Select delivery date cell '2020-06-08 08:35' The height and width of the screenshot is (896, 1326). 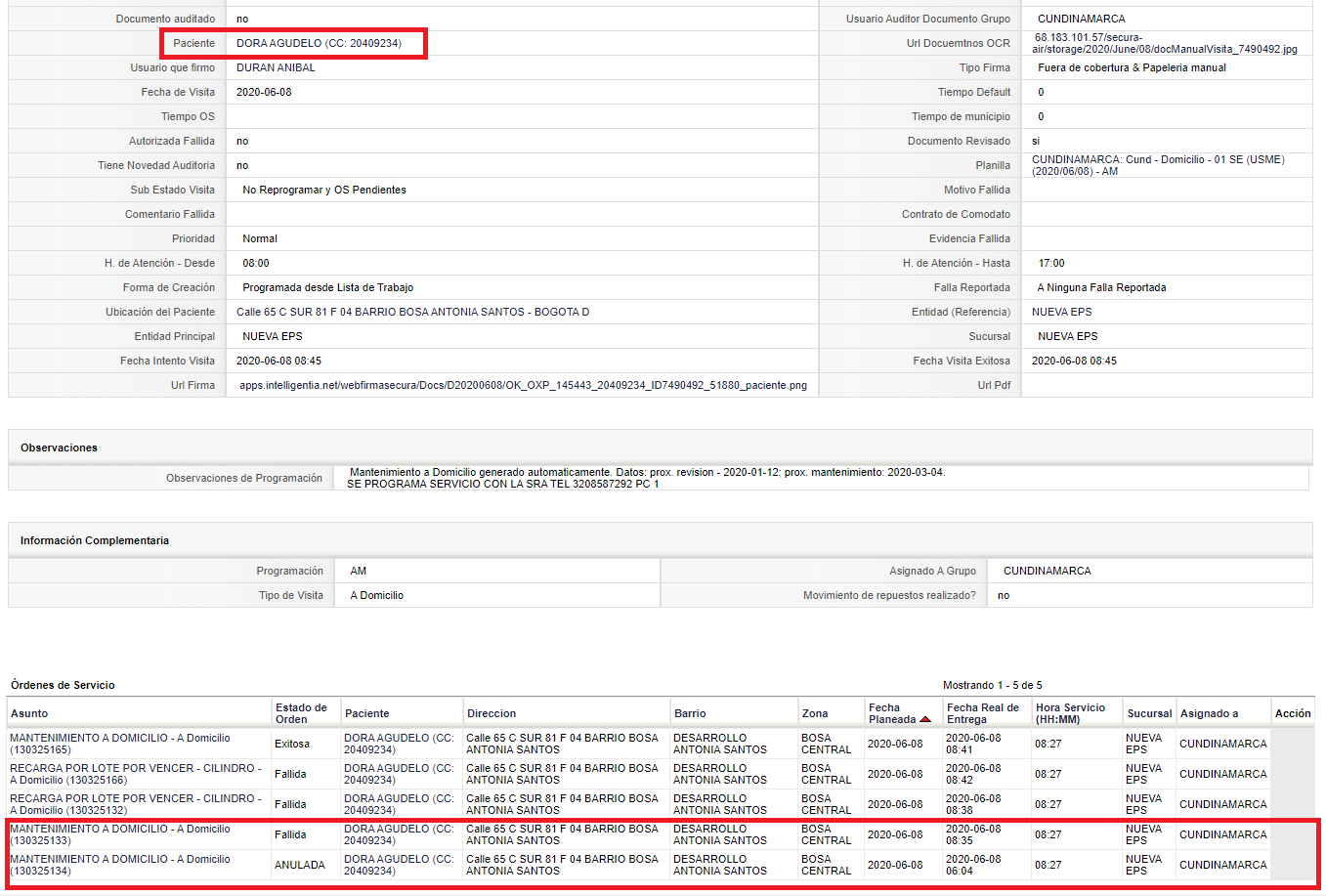click(x=973, y=834)
